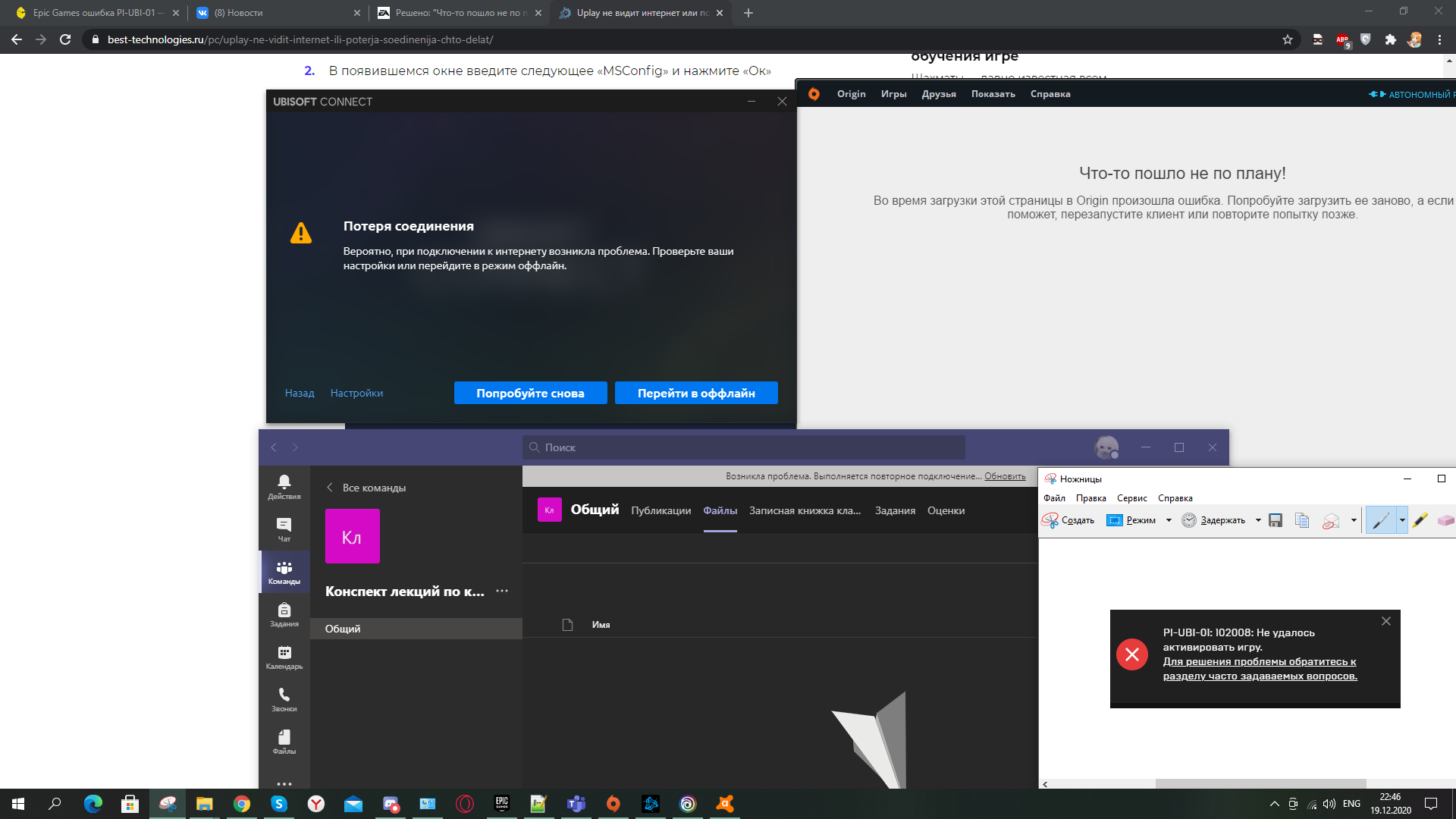This screenshot has height=819, width=1456.
Task: Bookmark the page with the star icon
Action: [1288, 39]
